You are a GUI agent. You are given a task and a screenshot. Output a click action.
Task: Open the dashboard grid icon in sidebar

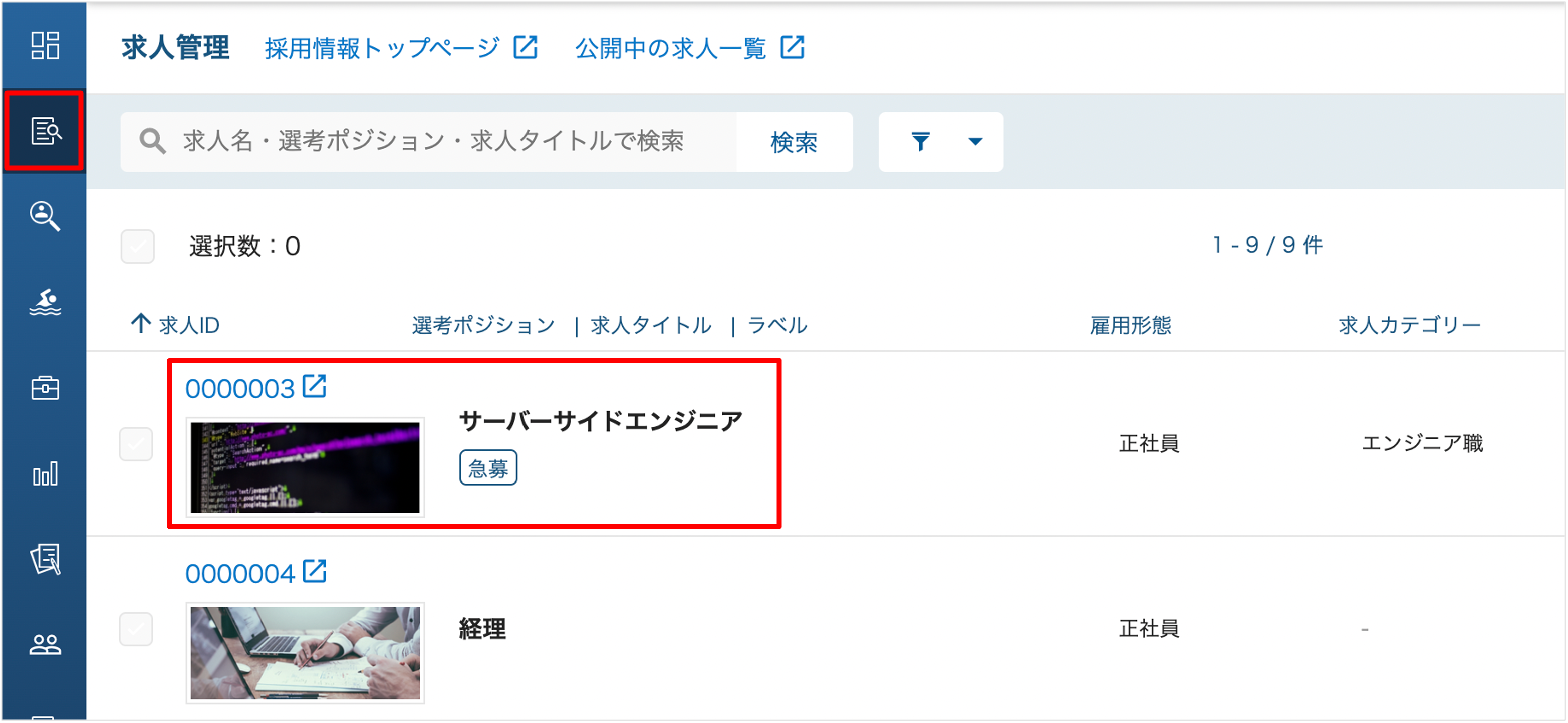45,46
